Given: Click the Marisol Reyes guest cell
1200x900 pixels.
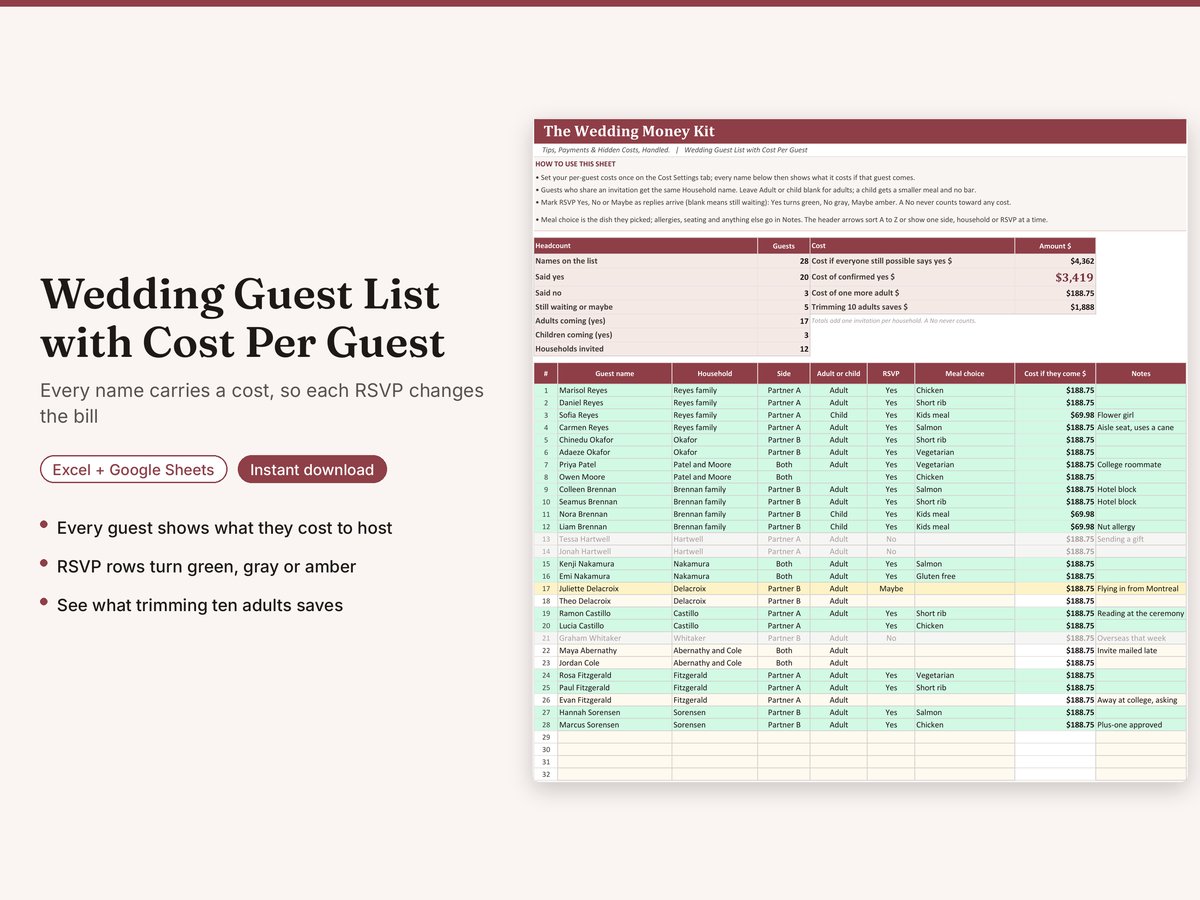Looking at the screenshot, I should click(614, 390).
